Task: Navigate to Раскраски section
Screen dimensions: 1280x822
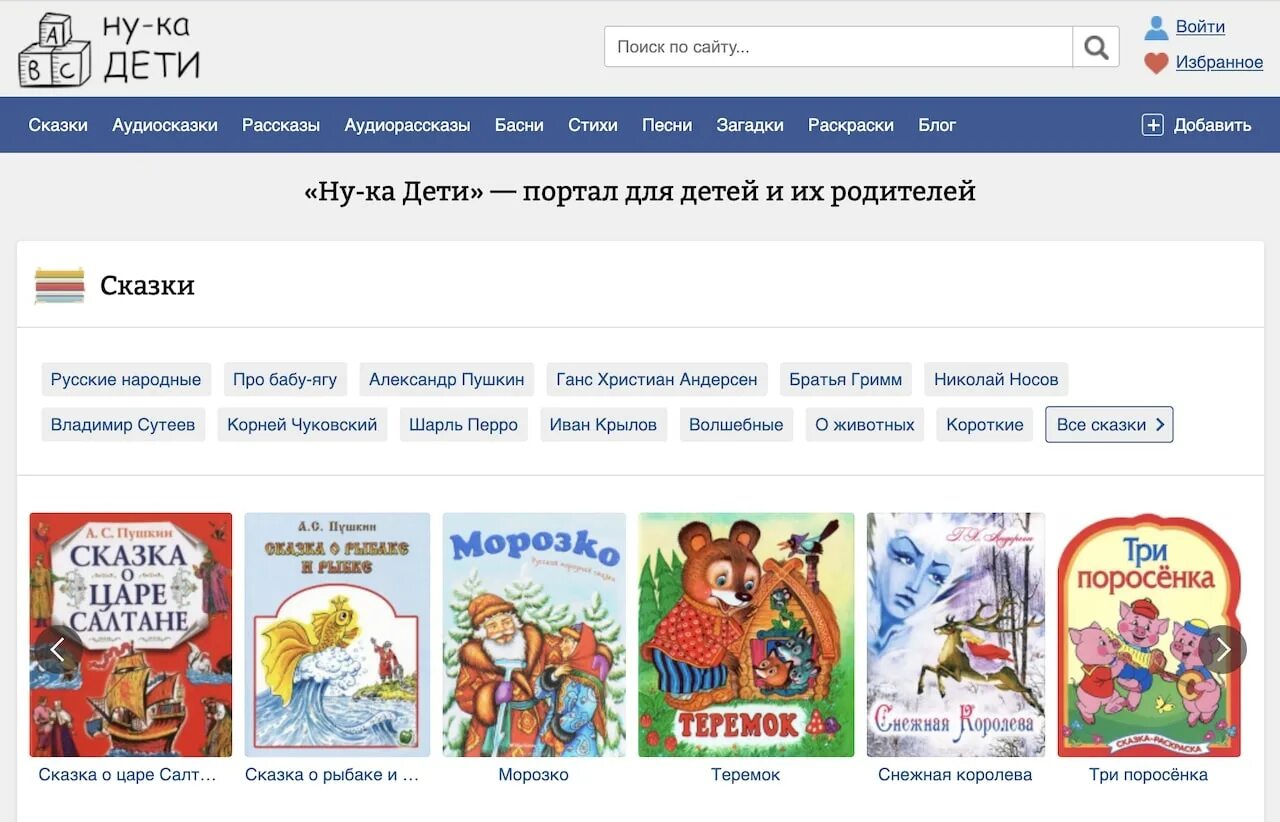Action: point(851,125)
